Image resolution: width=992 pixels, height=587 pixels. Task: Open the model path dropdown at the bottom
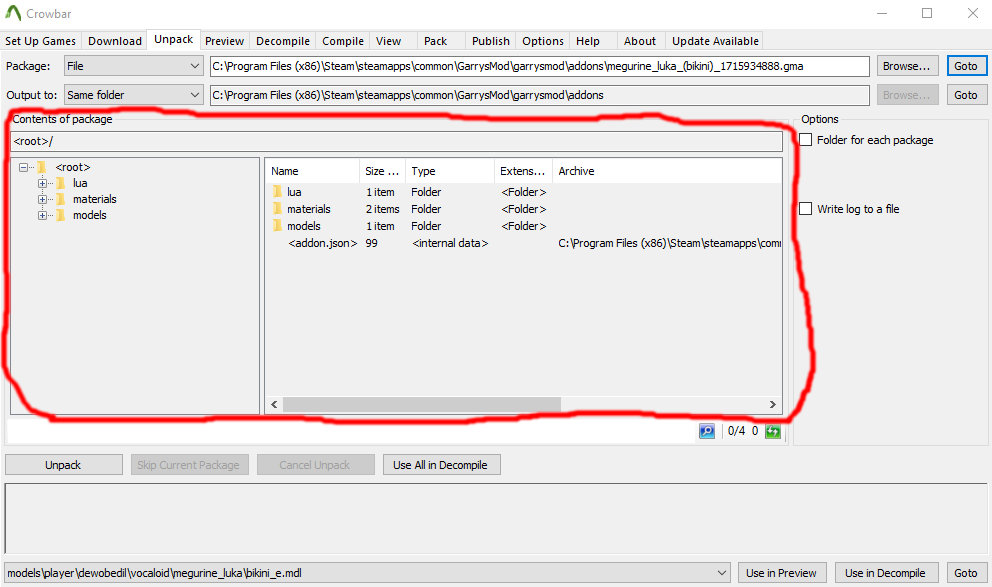click(x=367, y=573)
